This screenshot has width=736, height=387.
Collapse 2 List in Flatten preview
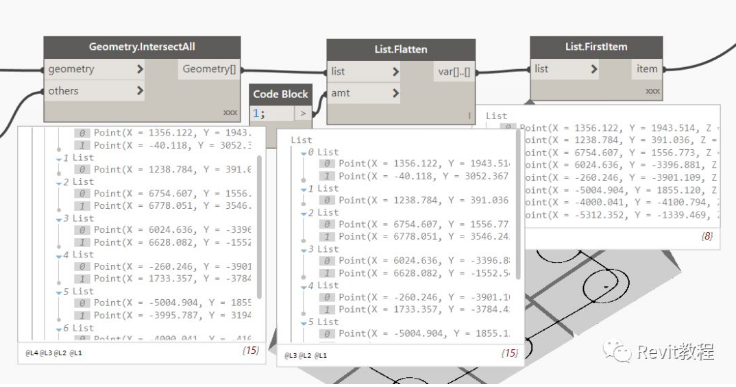click(304, 214)
